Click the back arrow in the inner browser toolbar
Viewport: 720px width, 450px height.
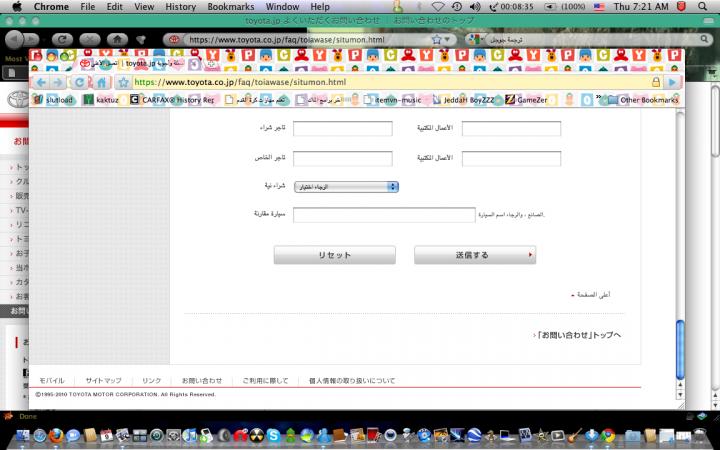point(43,82)
